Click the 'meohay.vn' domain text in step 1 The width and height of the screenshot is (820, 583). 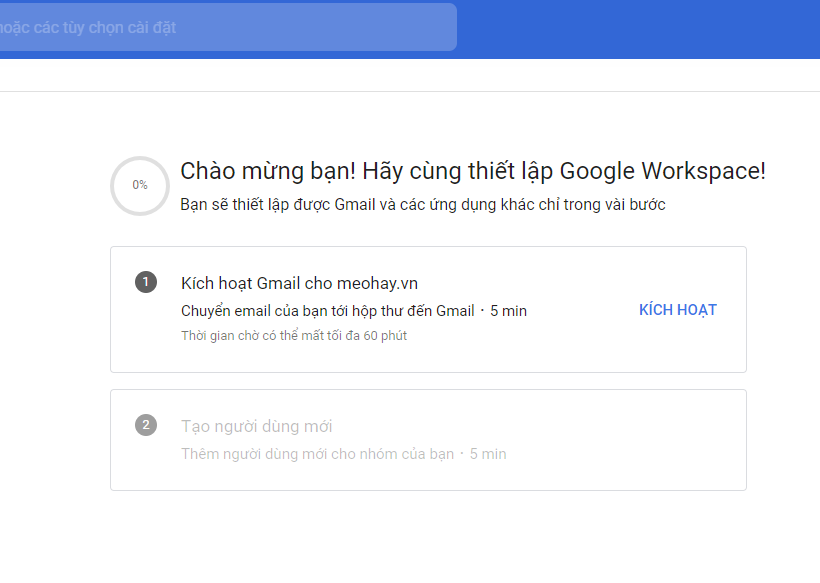tap(377, 283)
